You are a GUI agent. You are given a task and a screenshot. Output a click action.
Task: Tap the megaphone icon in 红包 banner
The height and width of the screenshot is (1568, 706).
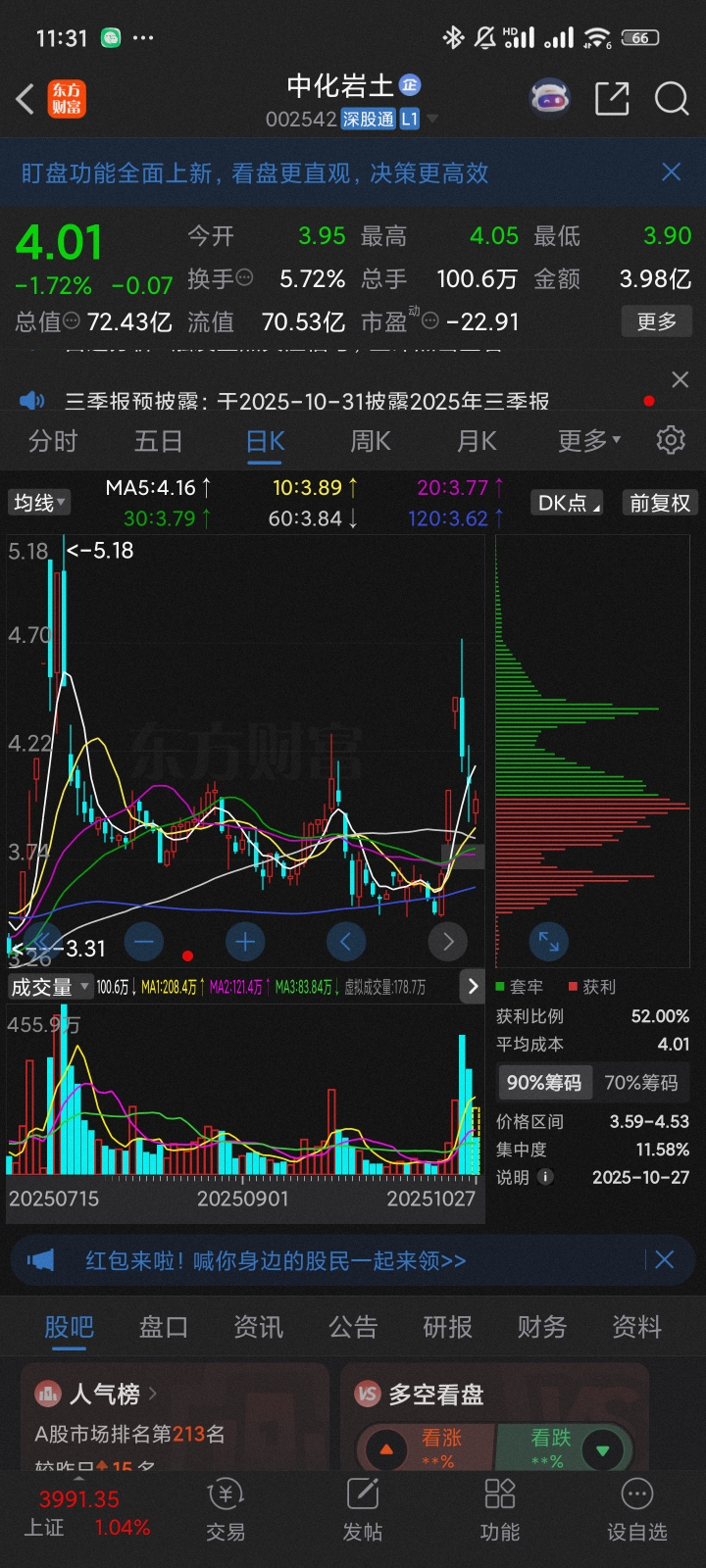[x=40, y=1260]
